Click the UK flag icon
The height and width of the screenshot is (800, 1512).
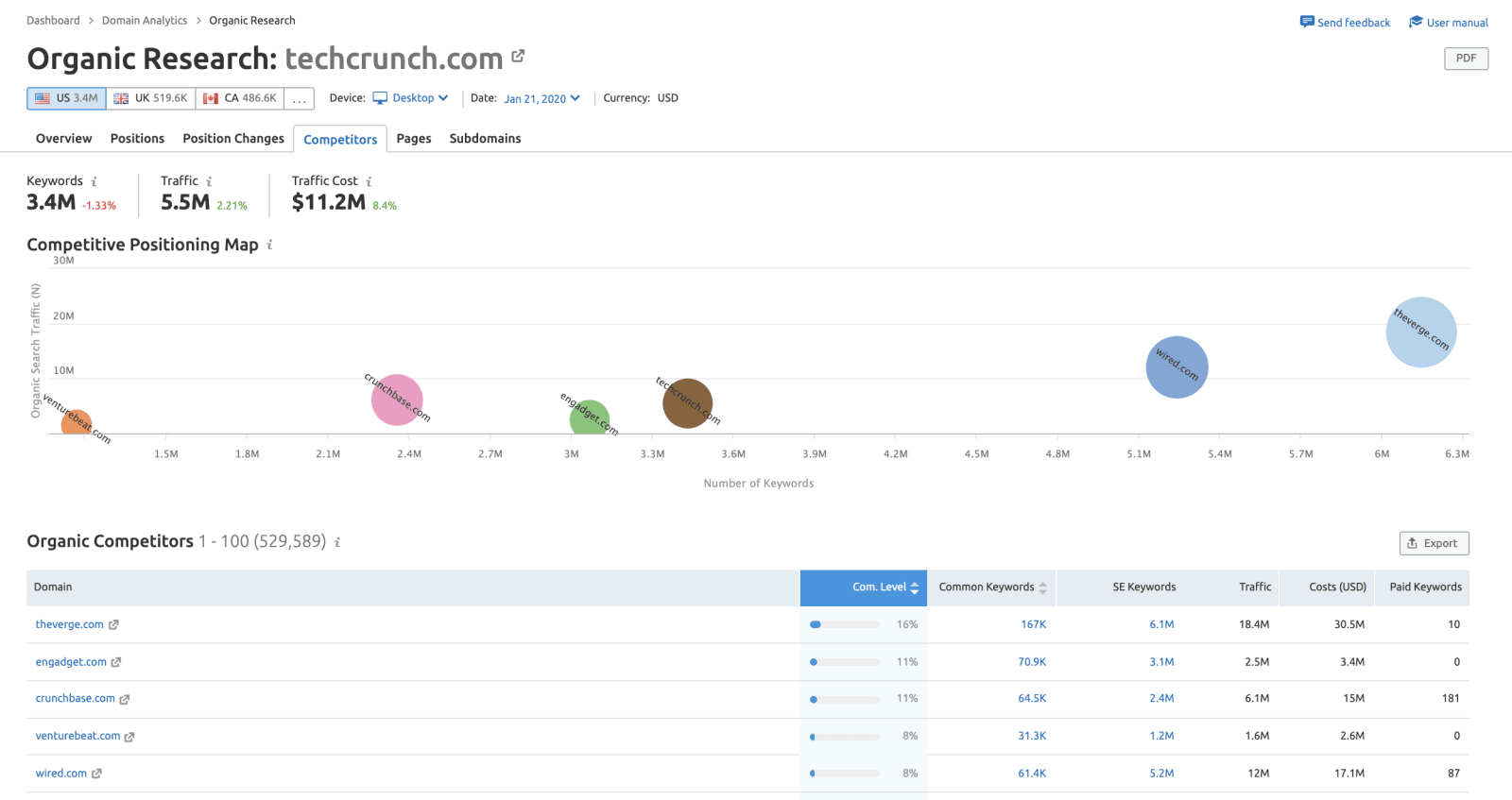121,98
